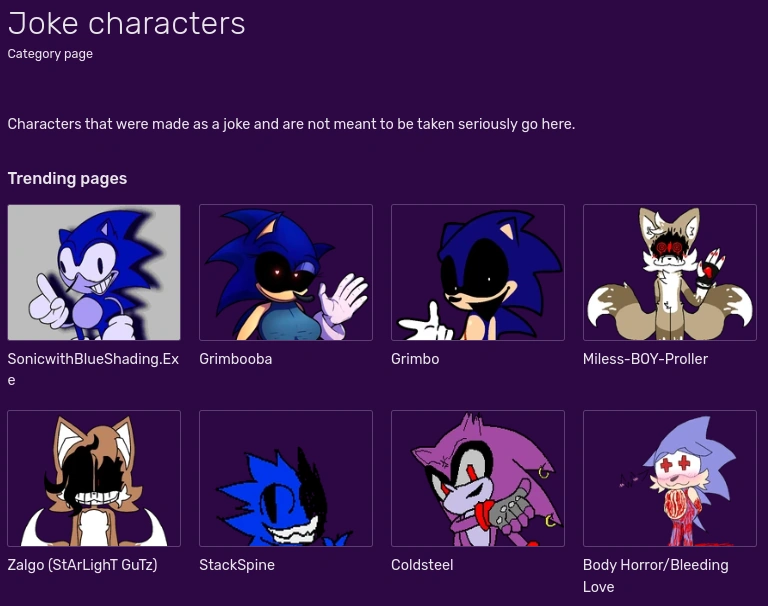Click the category description text
Image resolution: width=768 pixels, height=606 pixels.
[x=291, y=124]
